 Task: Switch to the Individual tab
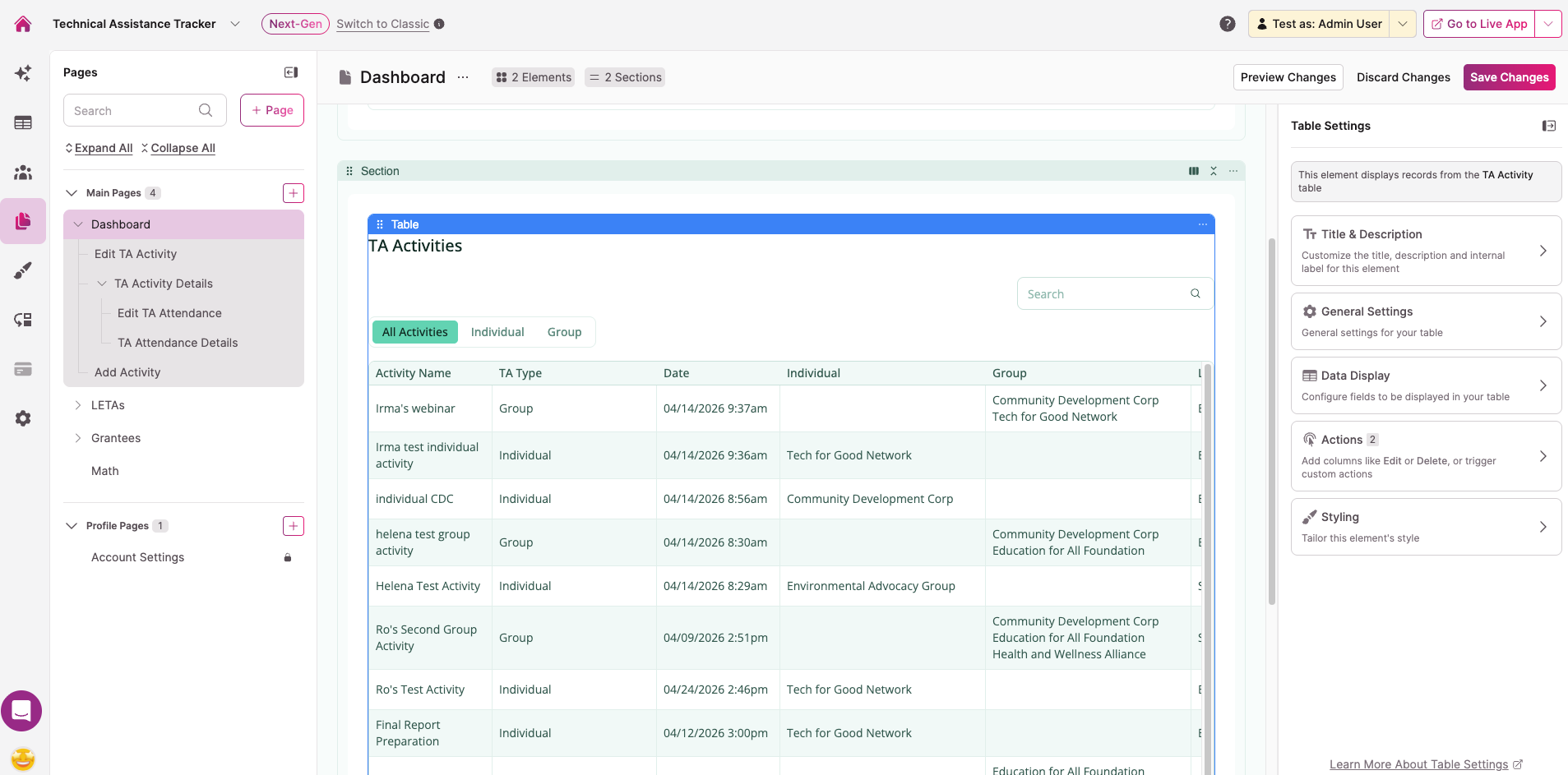pos(497,332)
